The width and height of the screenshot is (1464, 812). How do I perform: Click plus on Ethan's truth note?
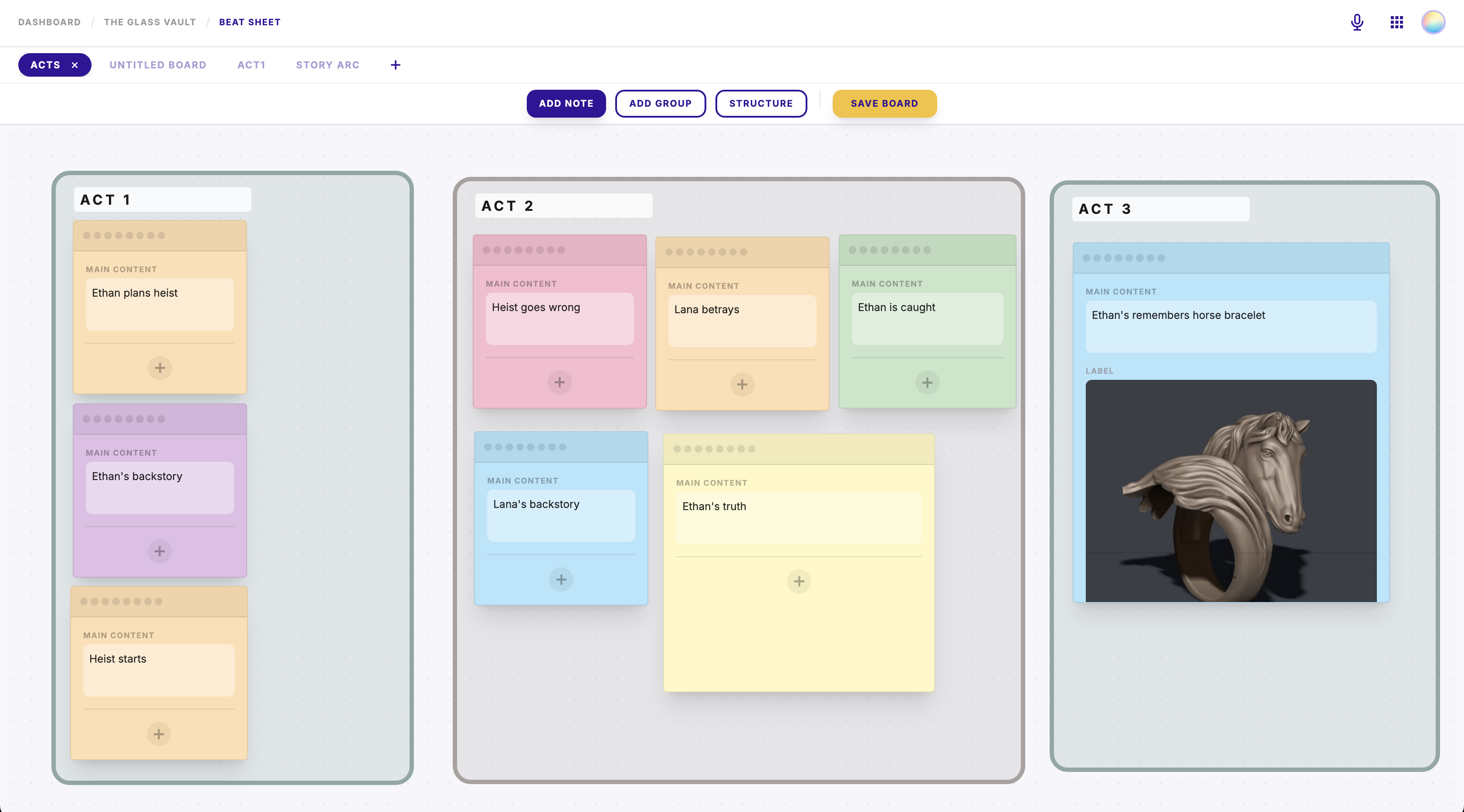pyautogui.click(x=799, y=581)
